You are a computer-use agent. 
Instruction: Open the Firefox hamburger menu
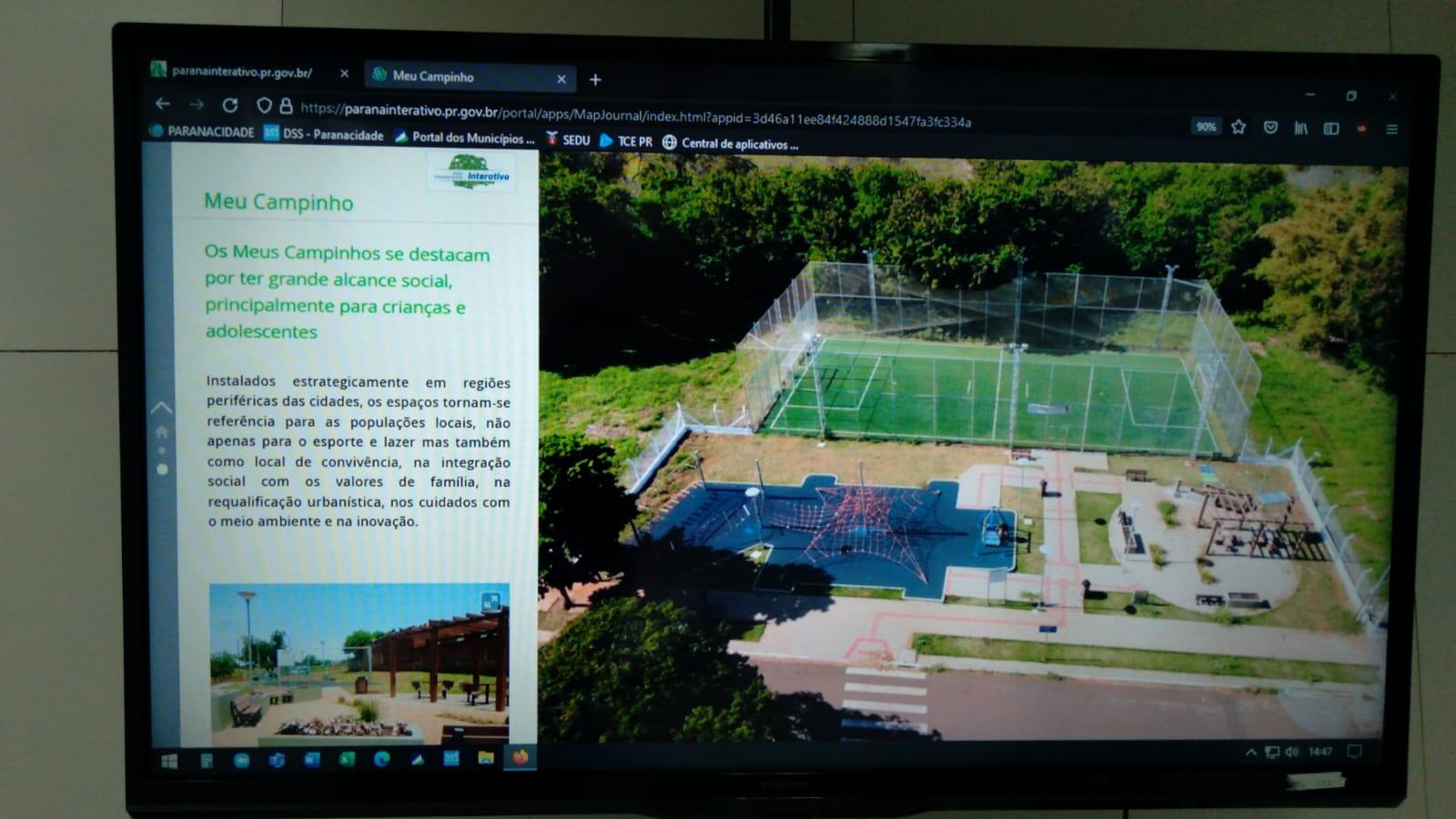pos(1391,129)
